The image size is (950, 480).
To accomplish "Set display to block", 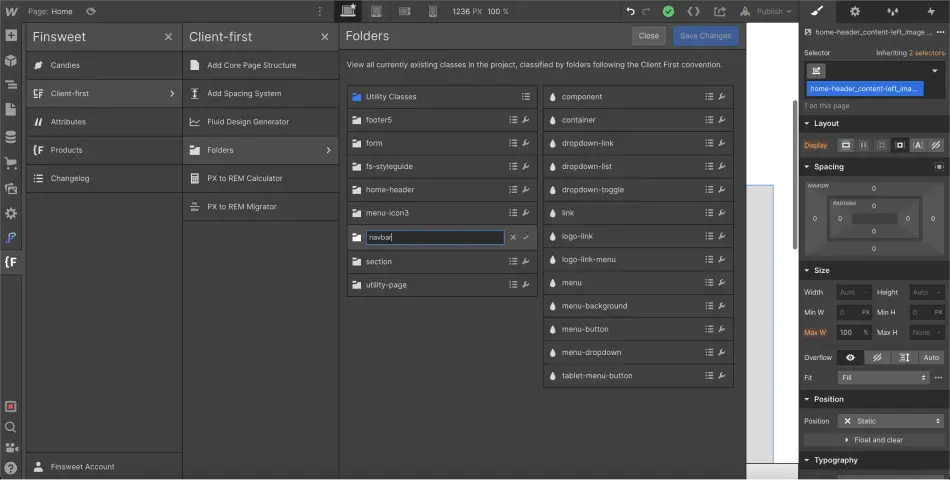I will pyautogui.click(x=846, y=145).
